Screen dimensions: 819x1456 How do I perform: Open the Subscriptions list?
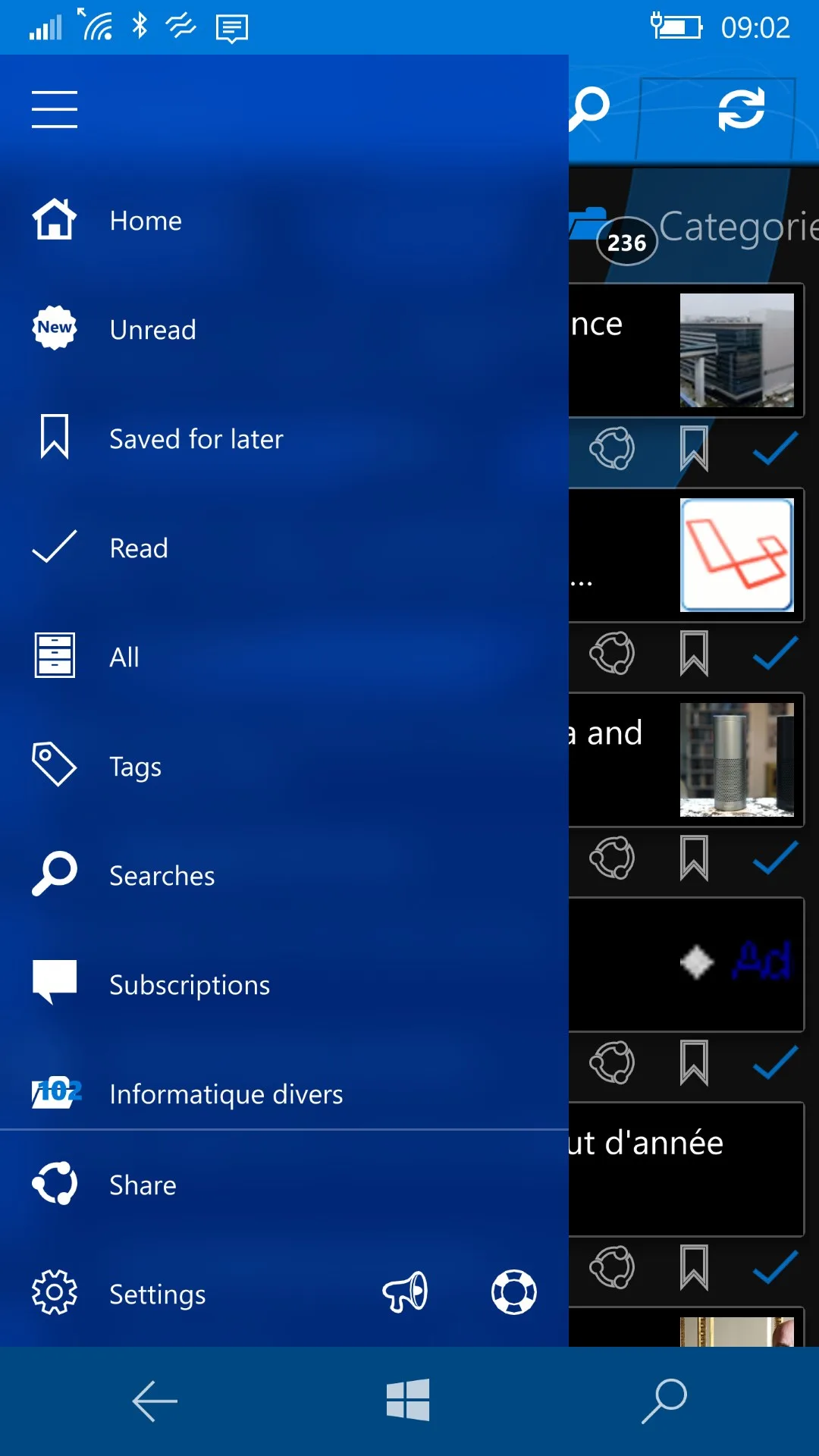[x=284, y=985]
